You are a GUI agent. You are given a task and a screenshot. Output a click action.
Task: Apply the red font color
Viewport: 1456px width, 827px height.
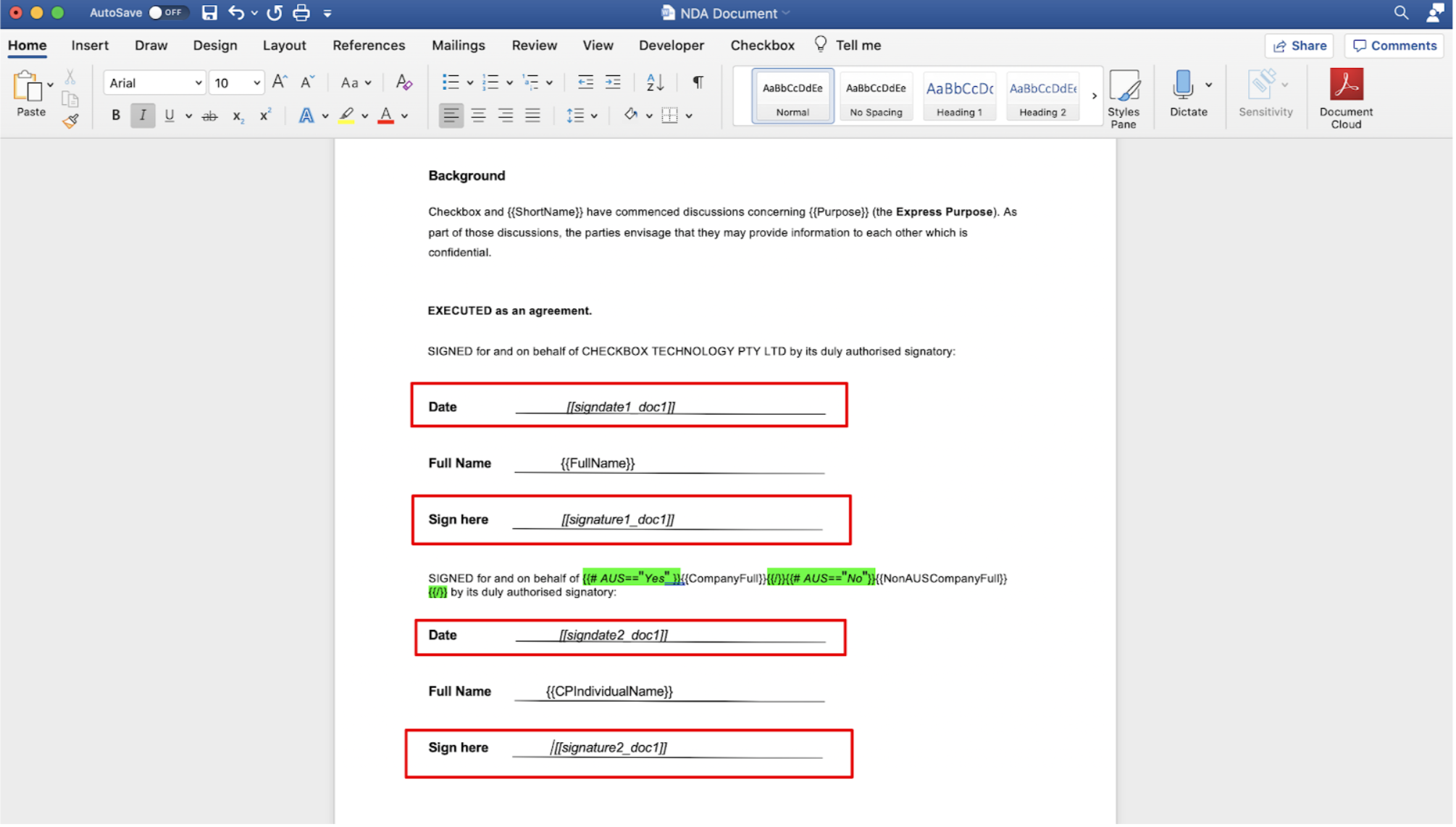387,116
